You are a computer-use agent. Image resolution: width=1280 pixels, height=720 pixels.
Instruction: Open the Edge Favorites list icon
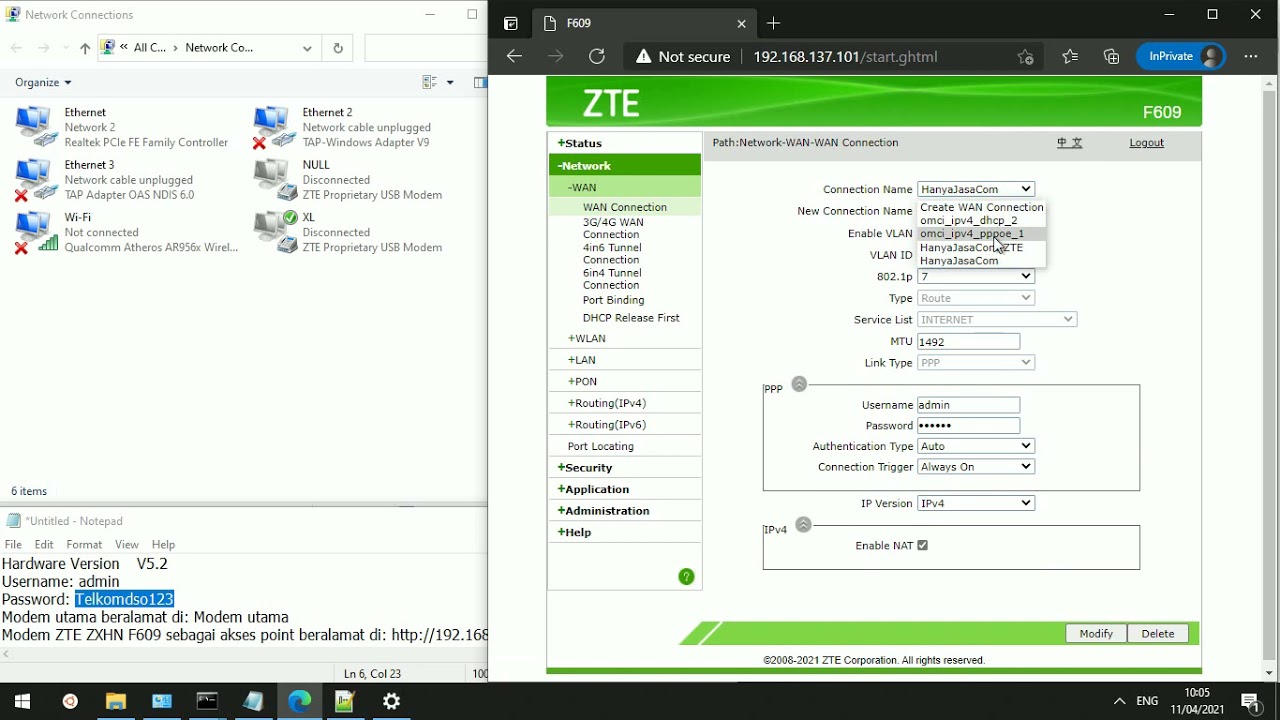[x=1070, y=57]
